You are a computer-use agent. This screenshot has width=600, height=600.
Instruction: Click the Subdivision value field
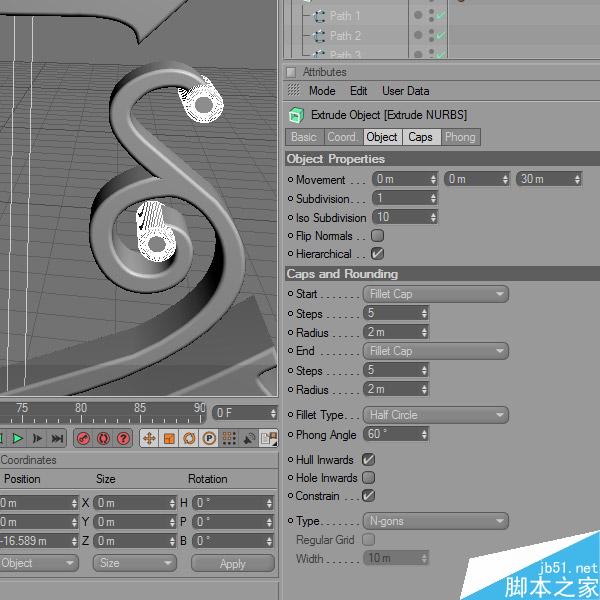[x=405, y=198]
